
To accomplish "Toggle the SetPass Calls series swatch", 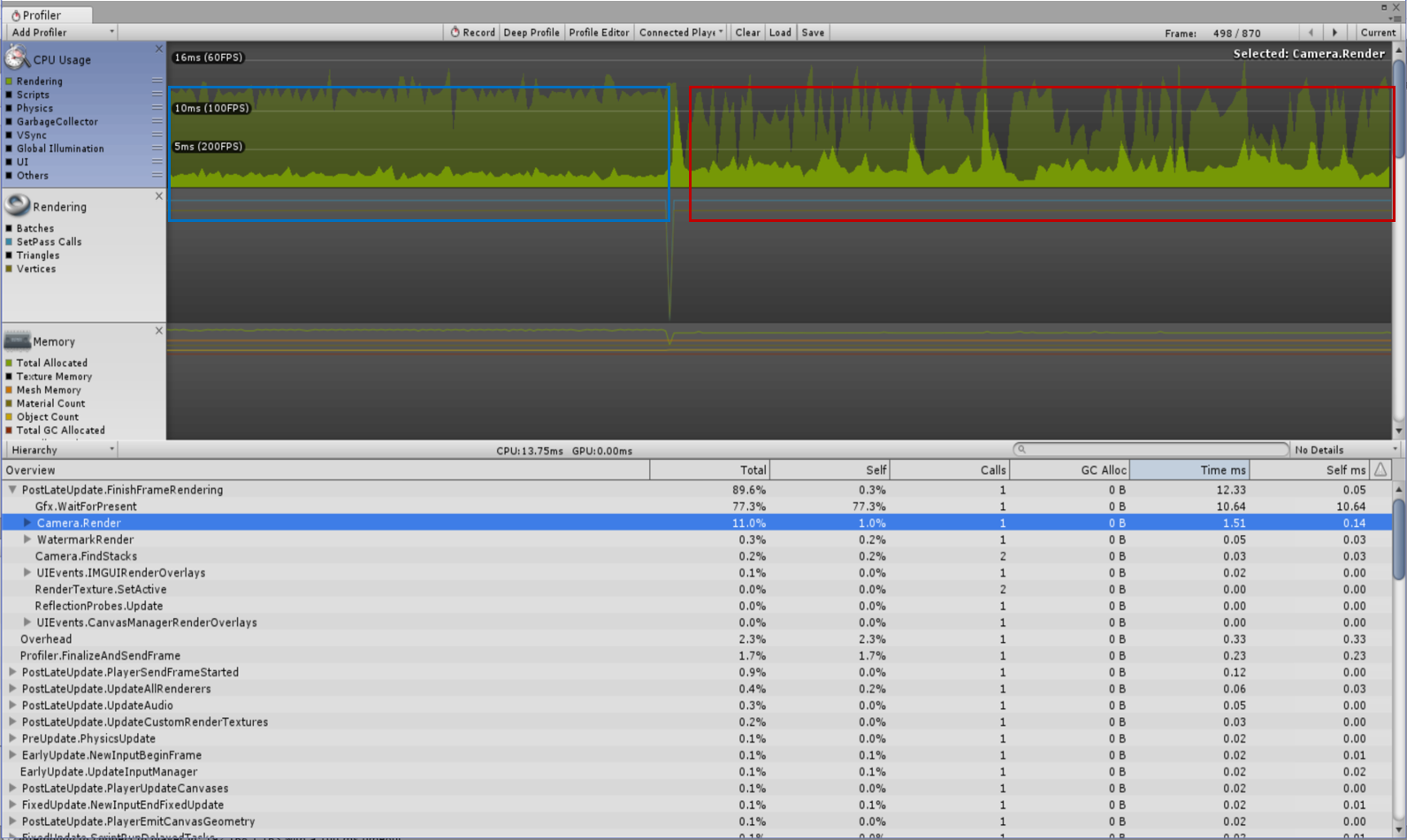I will [x=9, y=241].
